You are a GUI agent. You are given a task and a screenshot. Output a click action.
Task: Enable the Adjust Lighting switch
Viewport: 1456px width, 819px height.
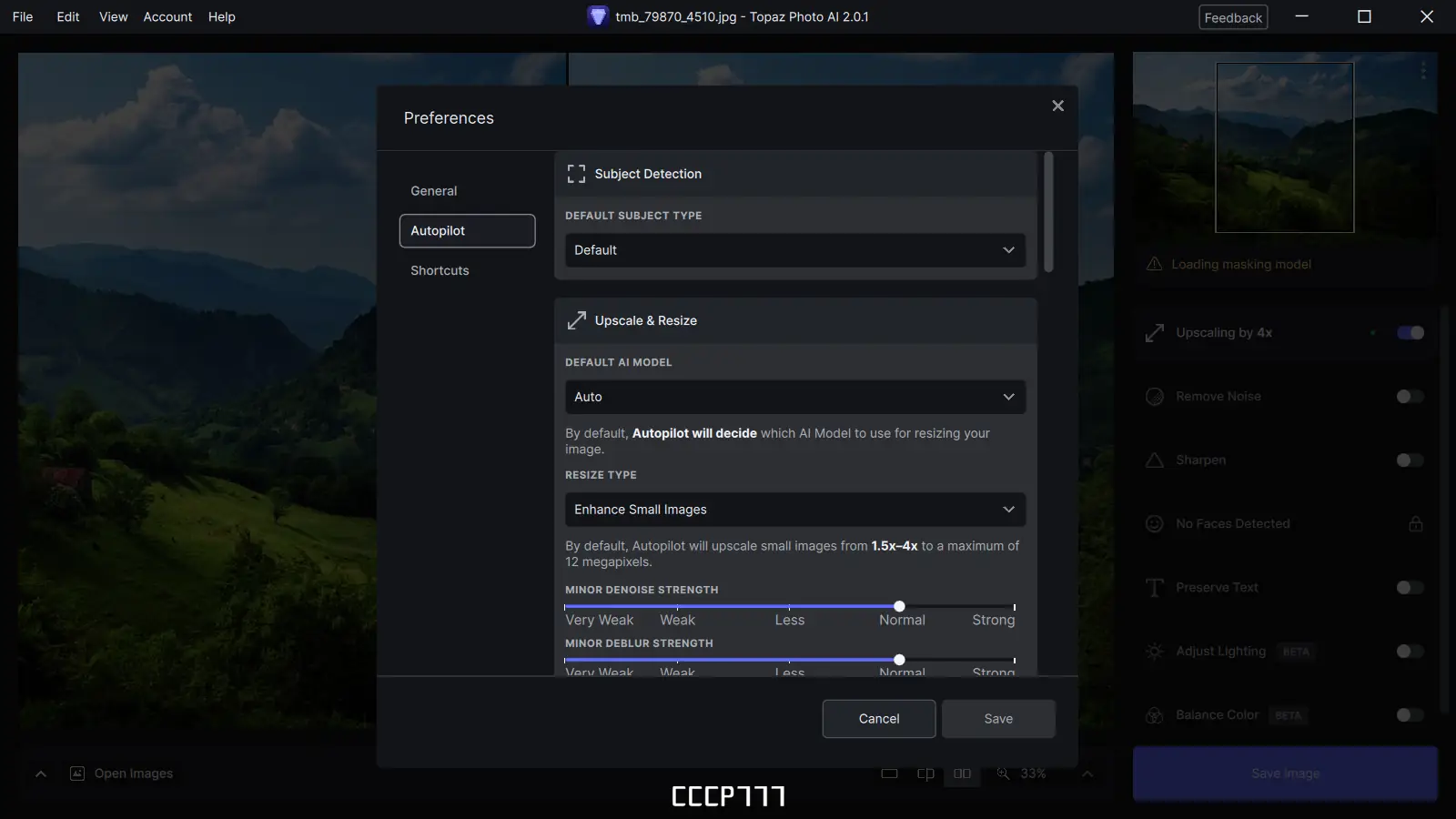1410,652
